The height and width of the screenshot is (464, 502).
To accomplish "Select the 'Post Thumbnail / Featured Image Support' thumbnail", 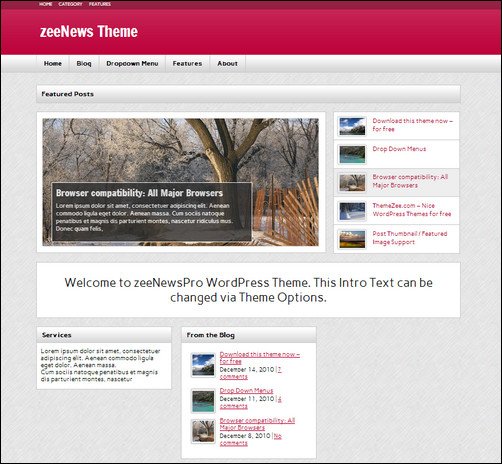I will (352, 239).
